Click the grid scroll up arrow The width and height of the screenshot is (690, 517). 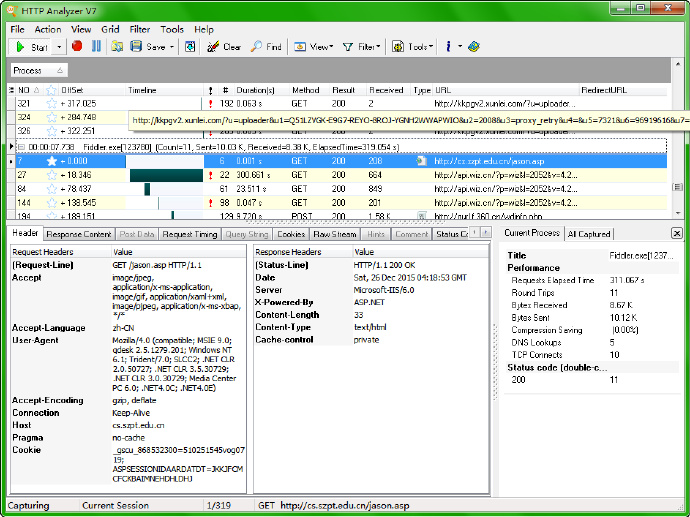(678, 65)
